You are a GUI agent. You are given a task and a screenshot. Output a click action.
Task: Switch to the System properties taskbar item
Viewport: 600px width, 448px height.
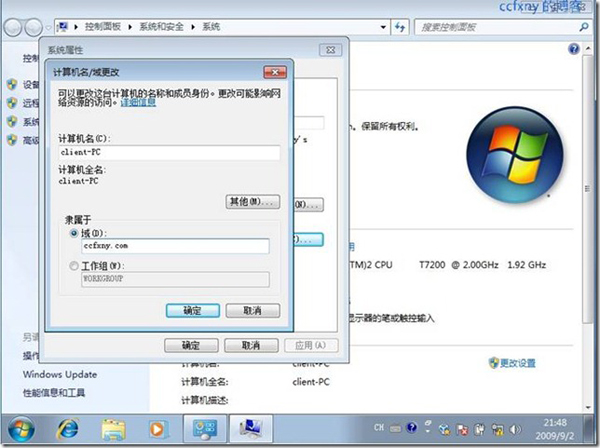(251, 429)
